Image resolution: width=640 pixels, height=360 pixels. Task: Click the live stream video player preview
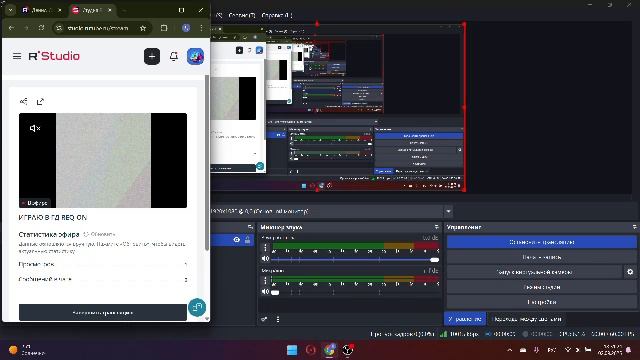[x=103, y=160]
